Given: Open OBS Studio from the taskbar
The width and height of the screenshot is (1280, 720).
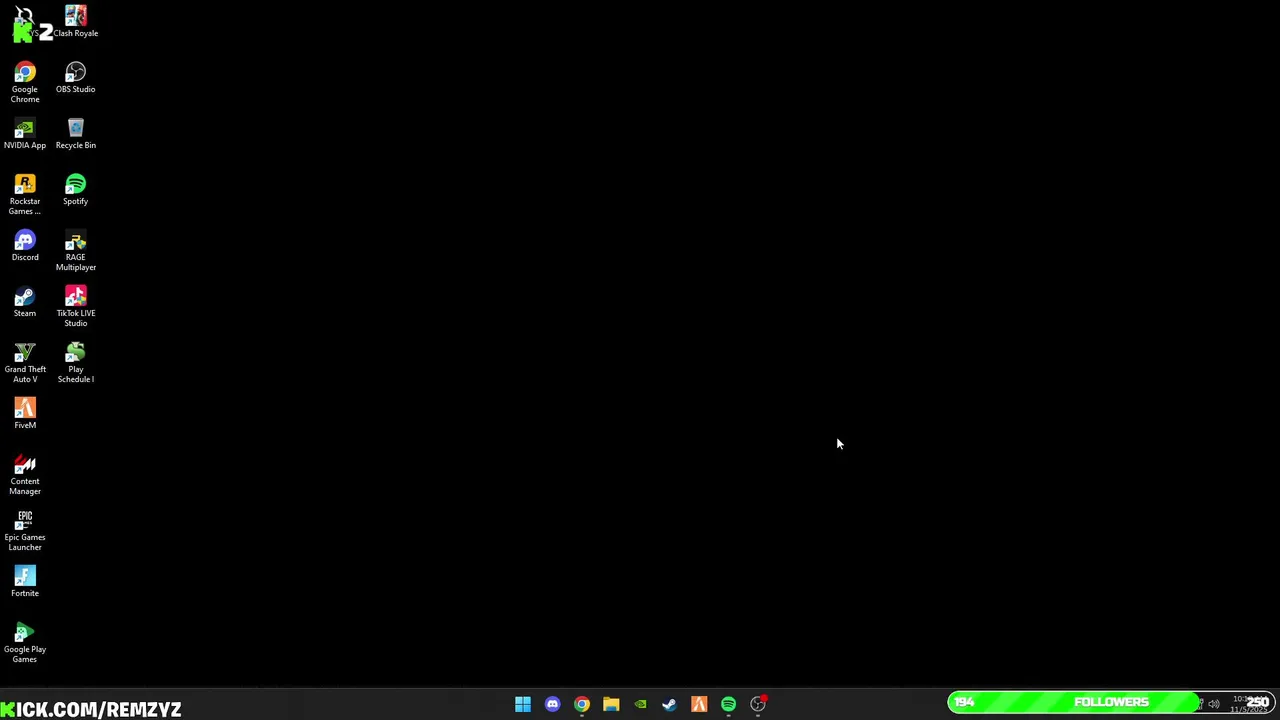Looking at the screenshot, I should click(758, 704).
